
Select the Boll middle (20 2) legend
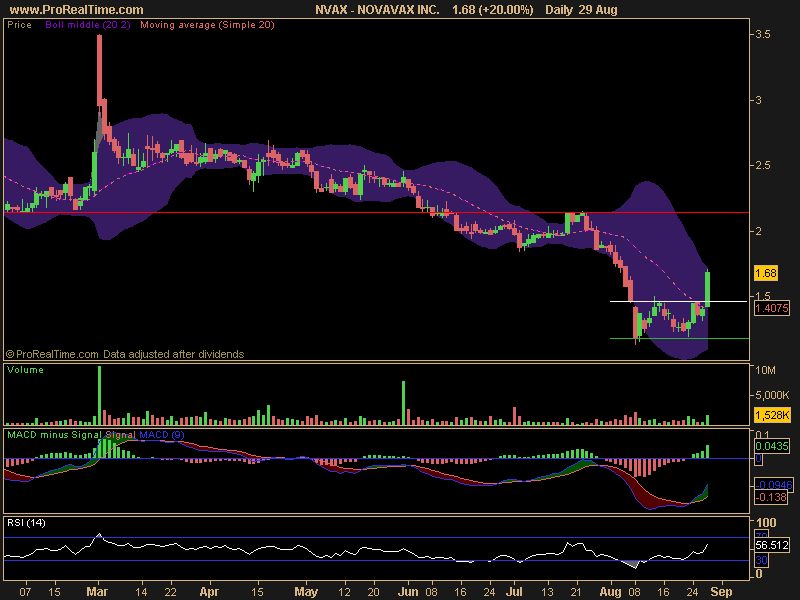[x=88, y=25]
